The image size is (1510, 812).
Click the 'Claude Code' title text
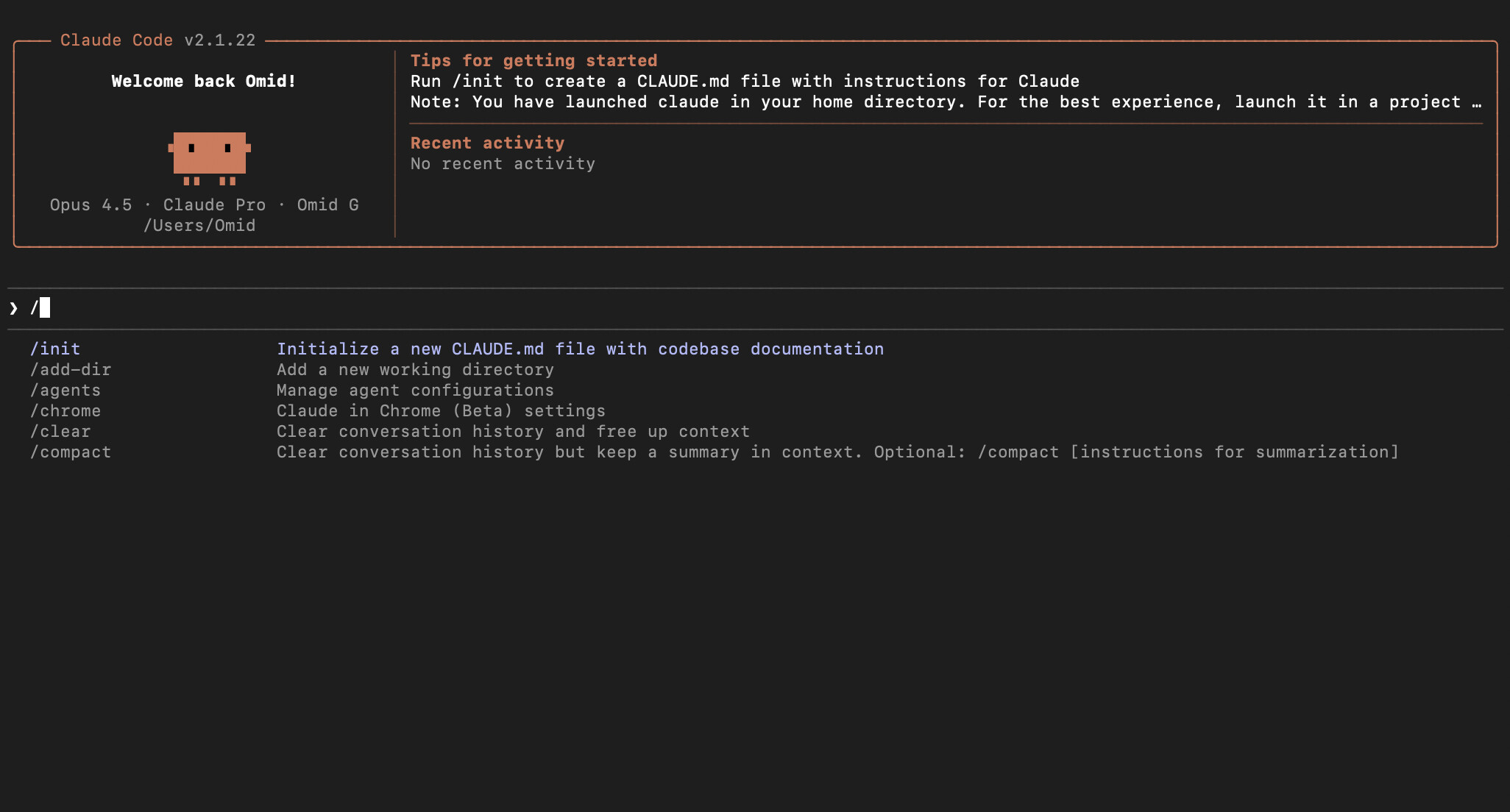[x=116, y=40]
